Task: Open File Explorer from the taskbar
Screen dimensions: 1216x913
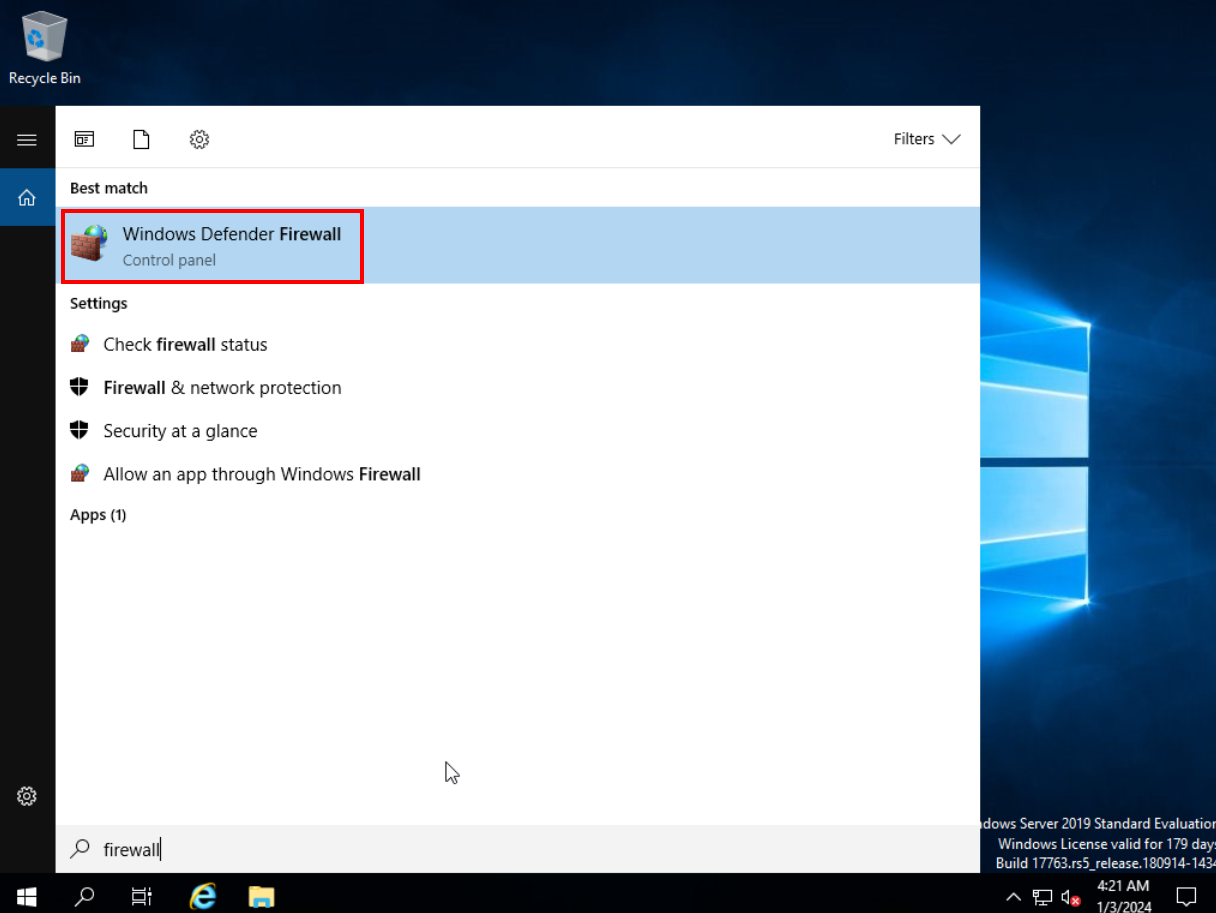Action: (261, 895)
